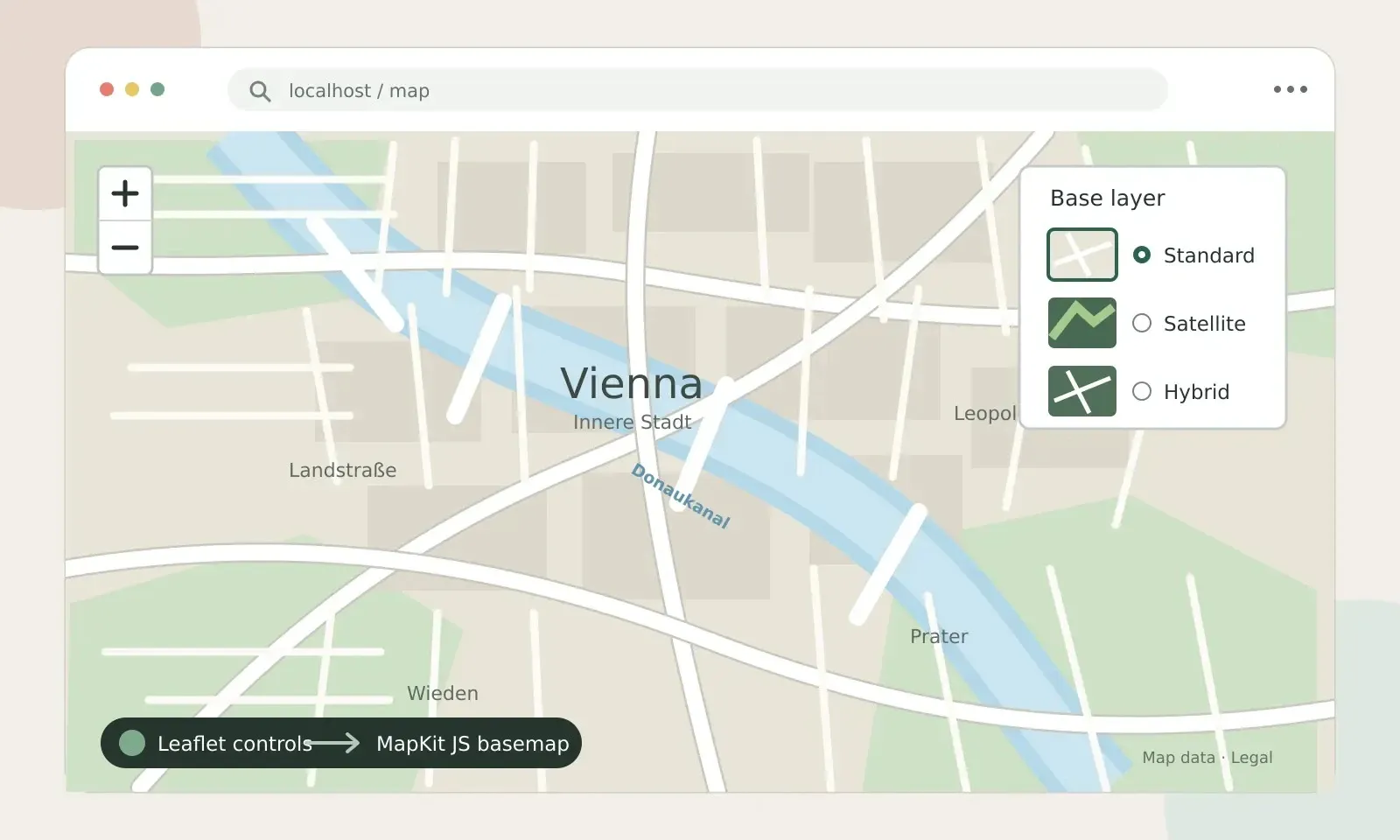Click the Standard layer thumbnail
The height and width of the screenshot is (840, 1400).
[1082, 255]
